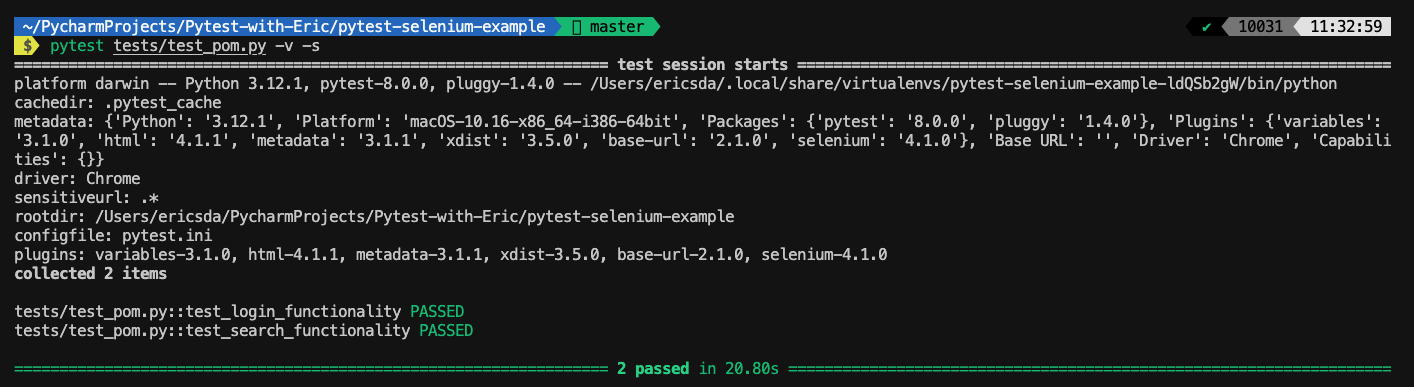Click the 11:32:59 clock segment
The height and width of the screenshot is (387, 1414).
(x=1344, y=27)
